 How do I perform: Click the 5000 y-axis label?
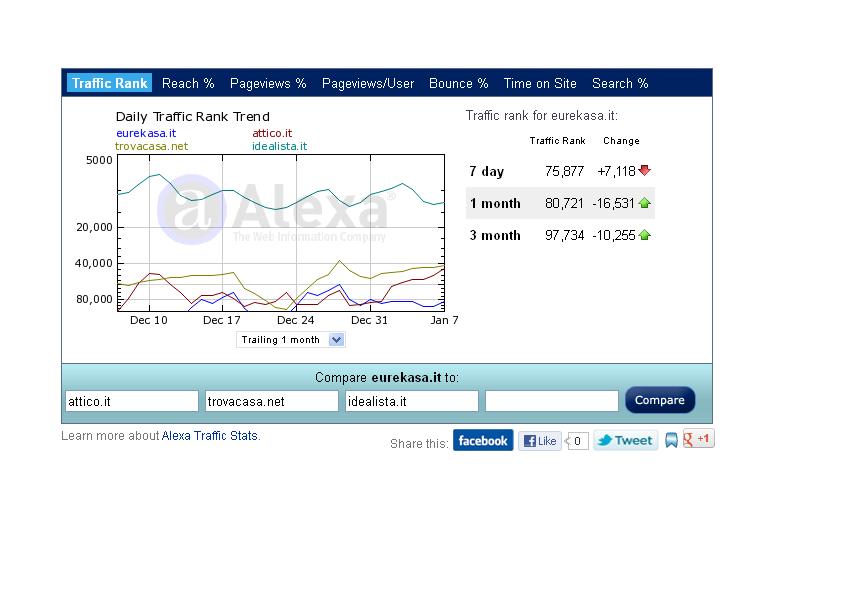point(99,160)
